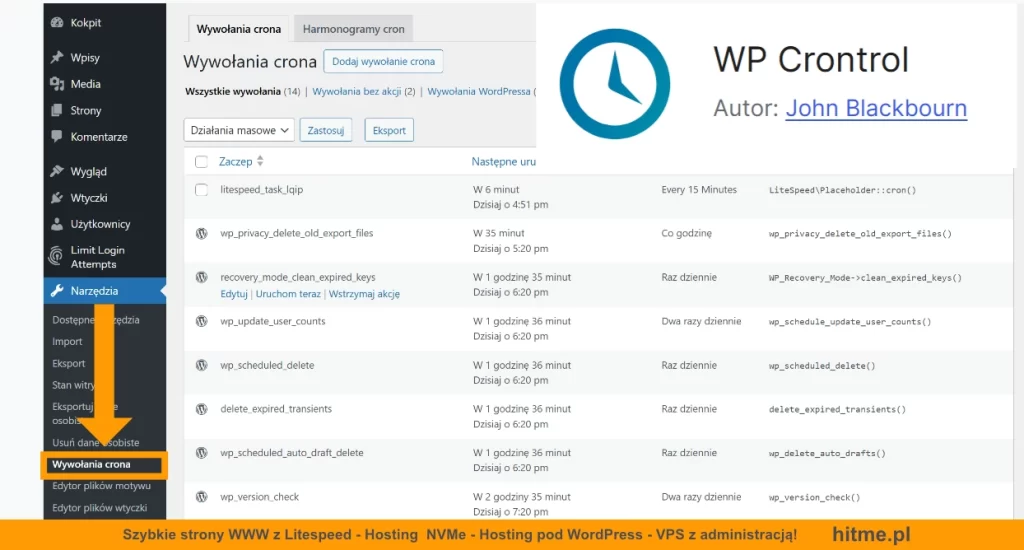
Task: Click WordPress logo beside wp_update_user_counts
Action: pos(201,321)
